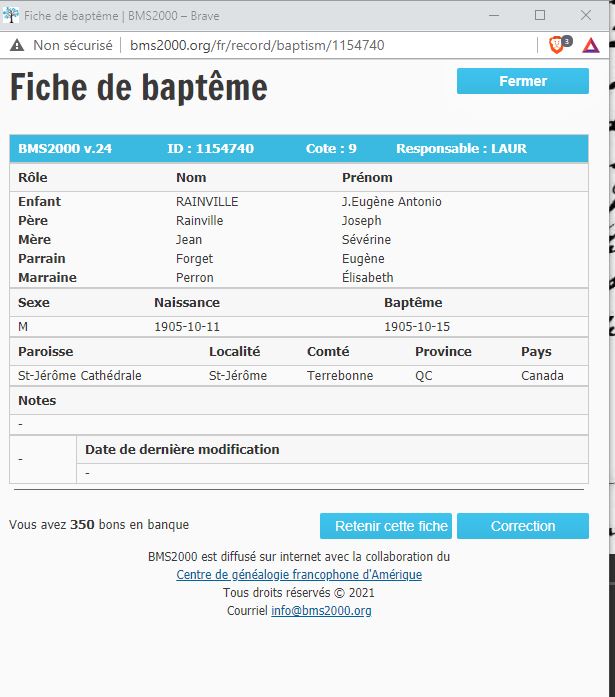Select the baptism date 1905-10-15
615x697 pixels.
(x=417, y=327)
